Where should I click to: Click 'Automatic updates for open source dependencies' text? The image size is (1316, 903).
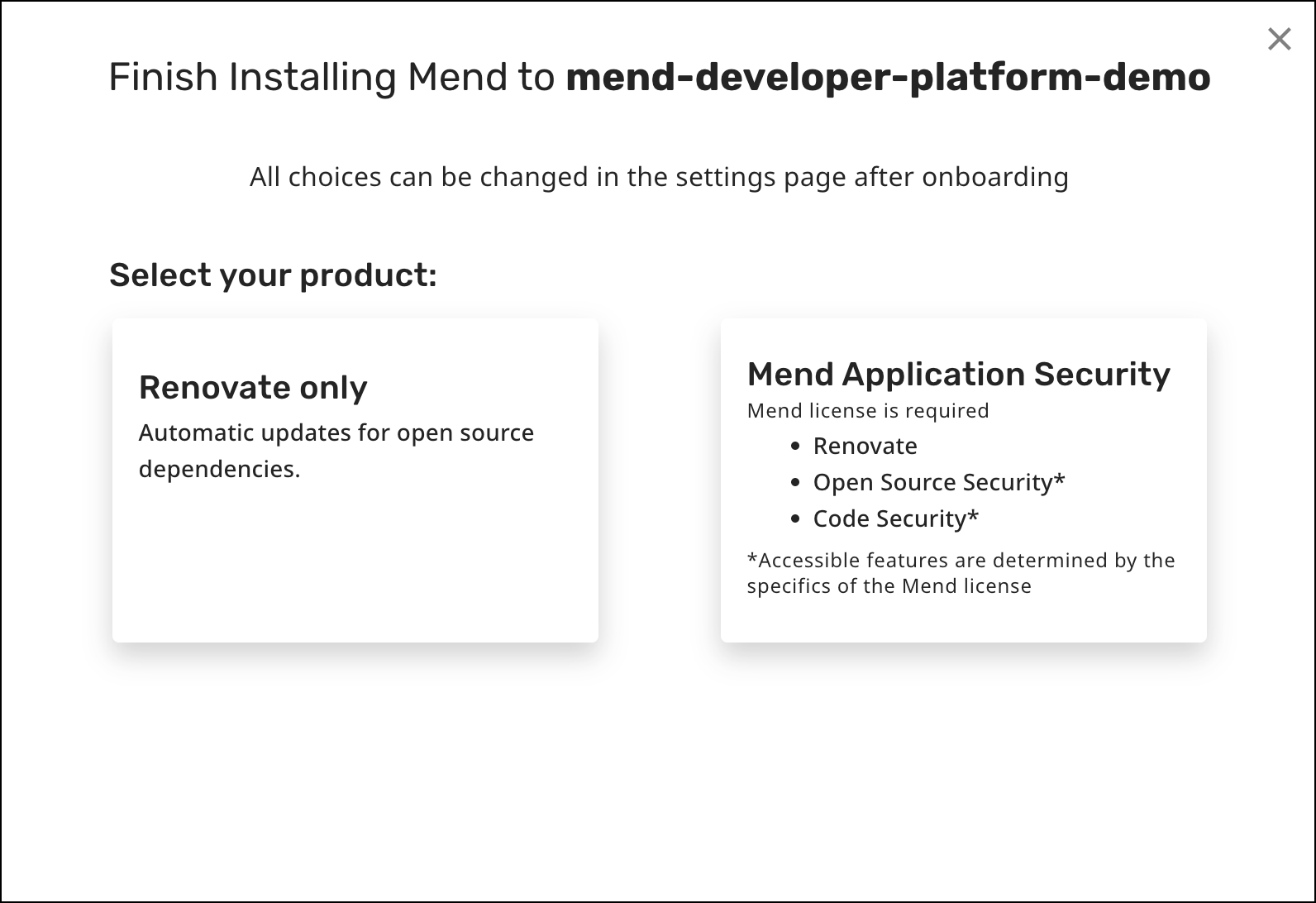click(336, 451)
